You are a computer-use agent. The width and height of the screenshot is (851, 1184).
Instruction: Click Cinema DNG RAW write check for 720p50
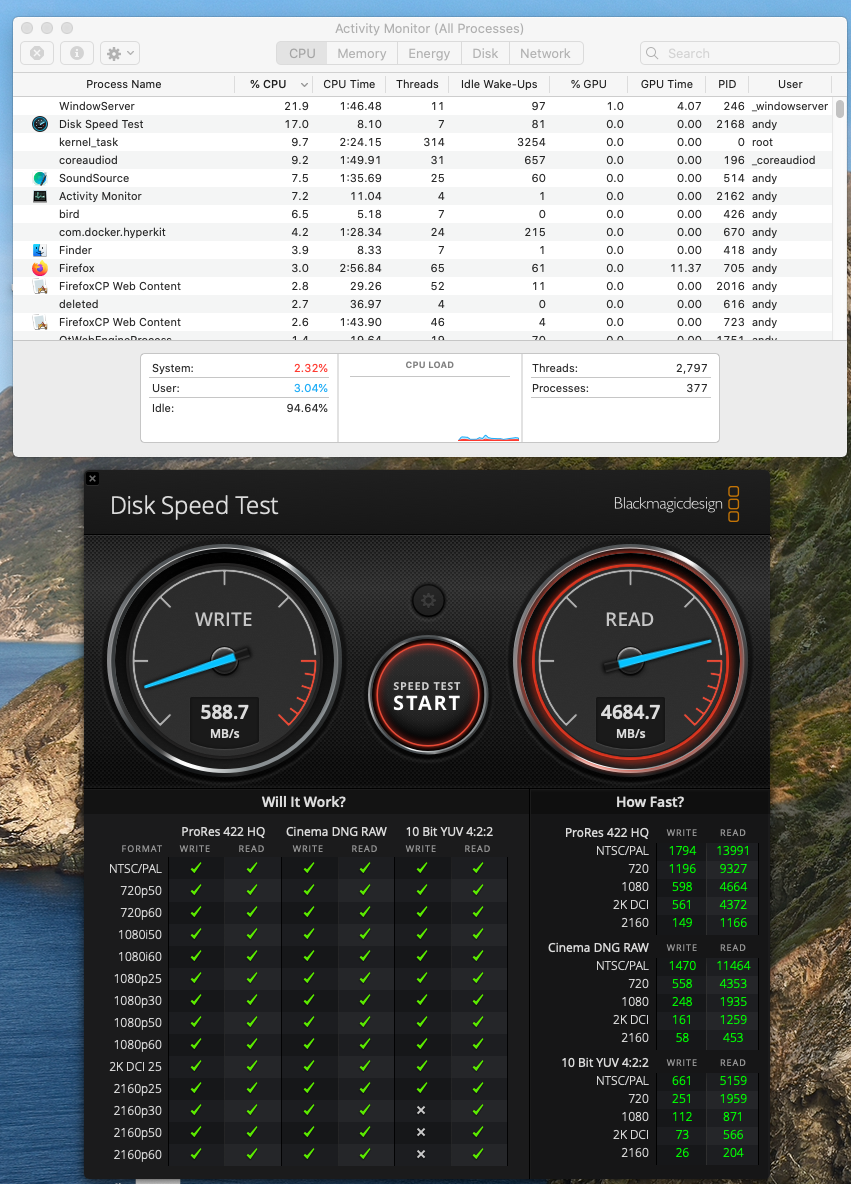pos(308,890)
